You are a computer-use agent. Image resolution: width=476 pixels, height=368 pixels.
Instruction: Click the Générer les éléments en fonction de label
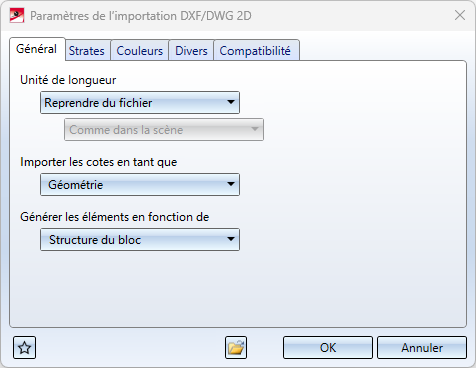coord(115,217)
